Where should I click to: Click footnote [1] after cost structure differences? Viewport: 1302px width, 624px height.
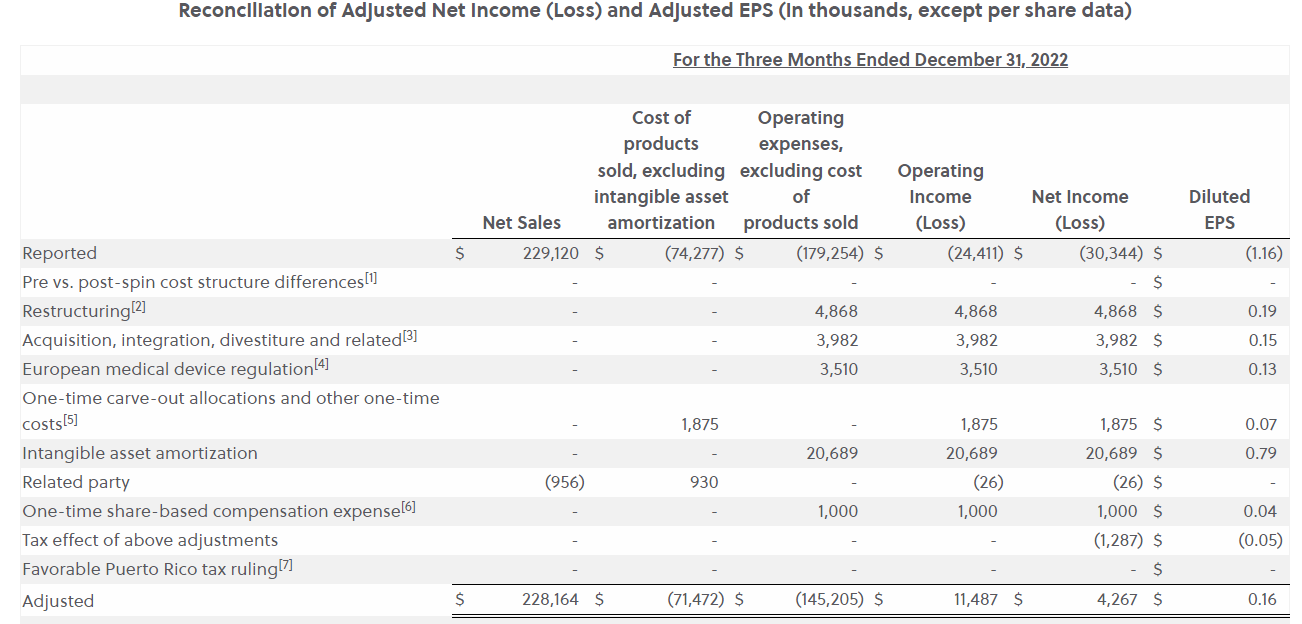tap(371, 280)
